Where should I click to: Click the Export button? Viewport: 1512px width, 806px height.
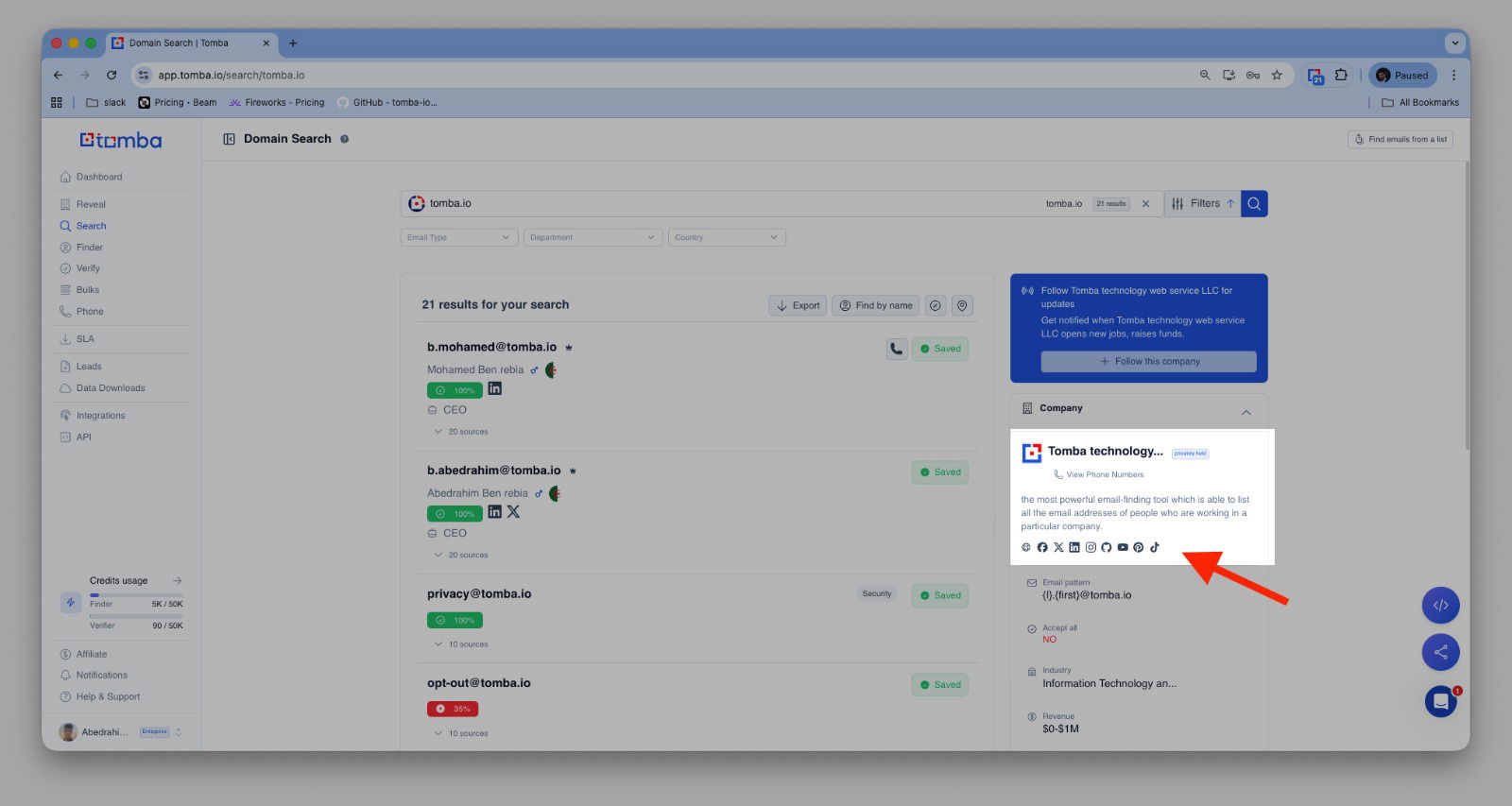[798, 305]
